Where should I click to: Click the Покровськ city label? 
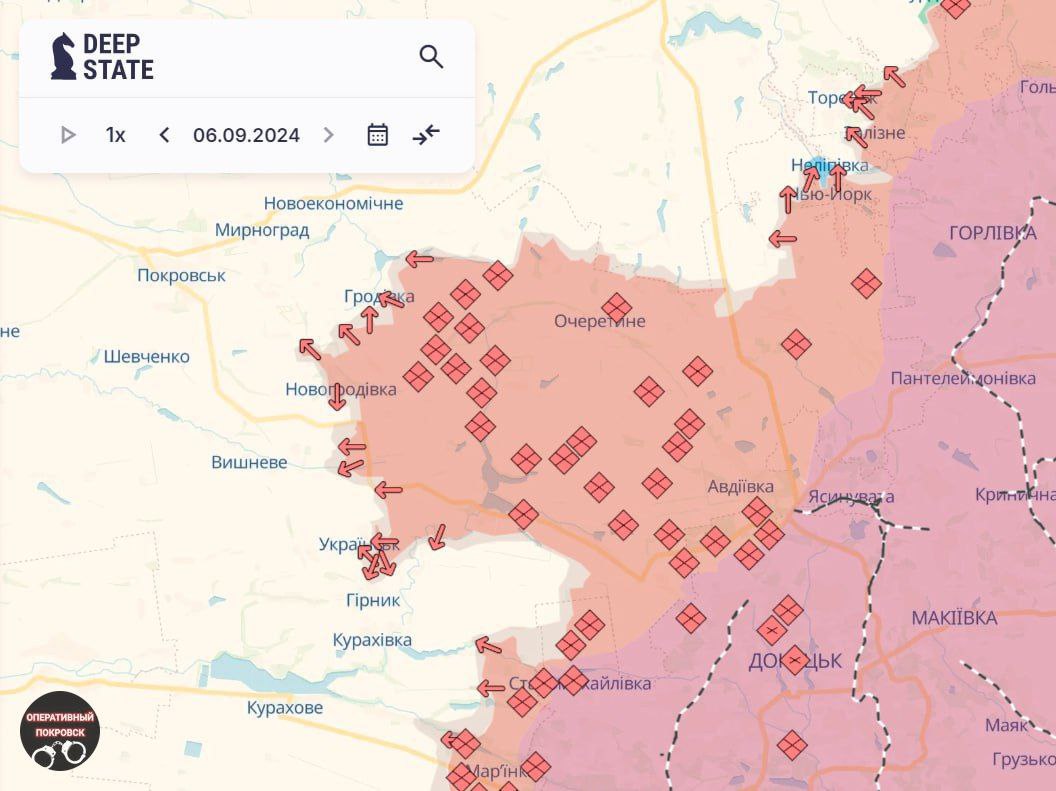click(181, 276)
